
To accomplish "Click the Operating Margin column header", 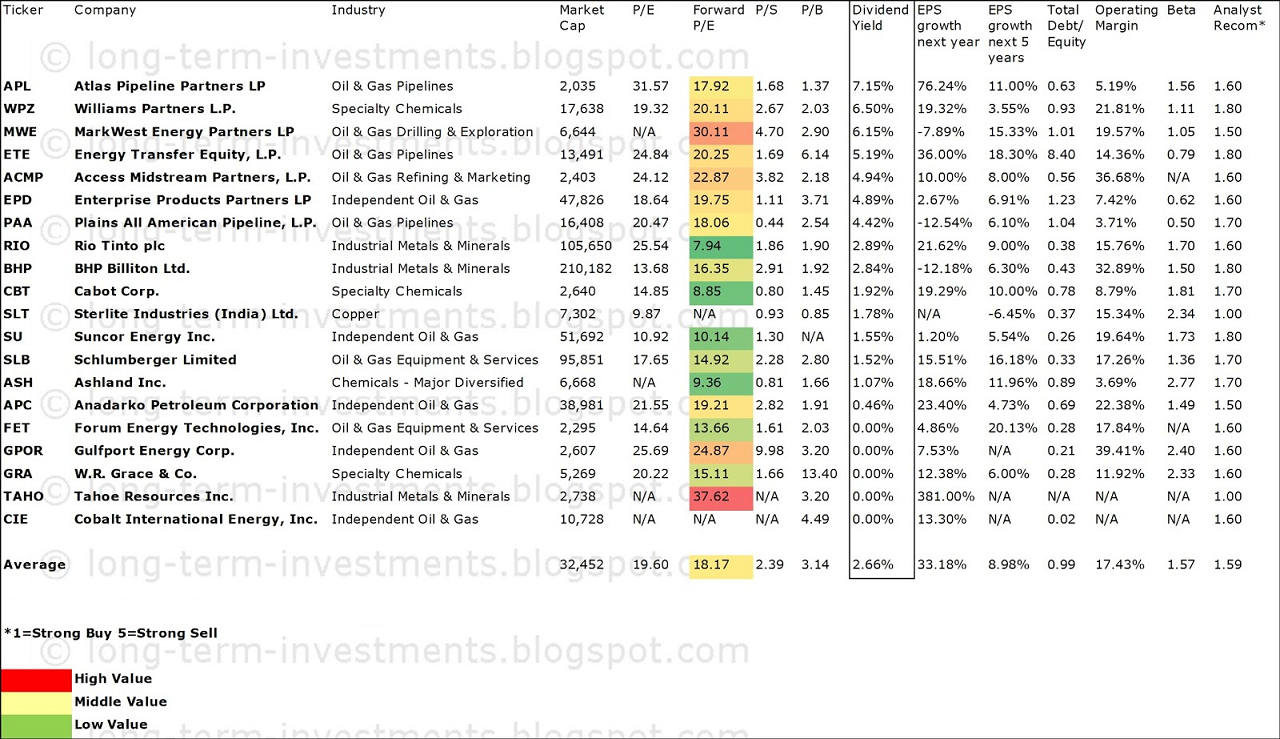I will [1127, 18].
